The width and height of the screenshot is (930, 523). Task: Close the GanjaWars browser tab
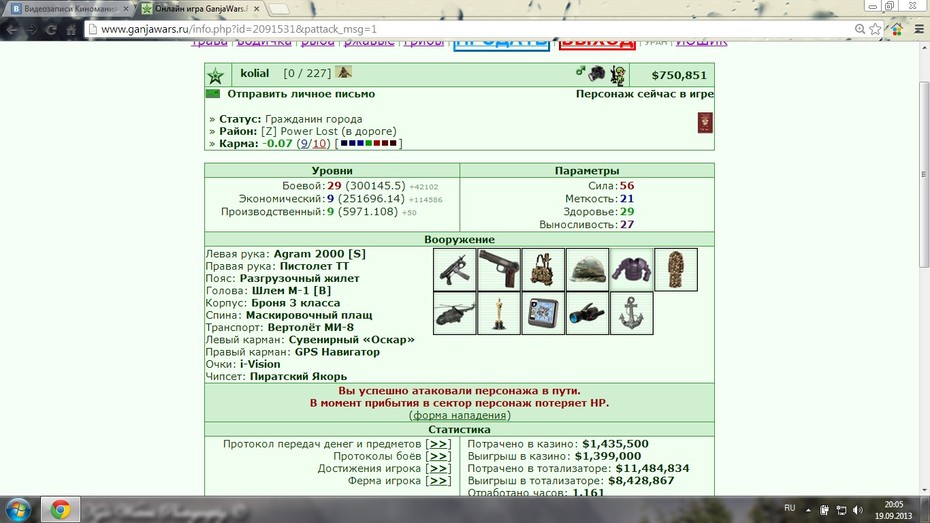[256, 9]
